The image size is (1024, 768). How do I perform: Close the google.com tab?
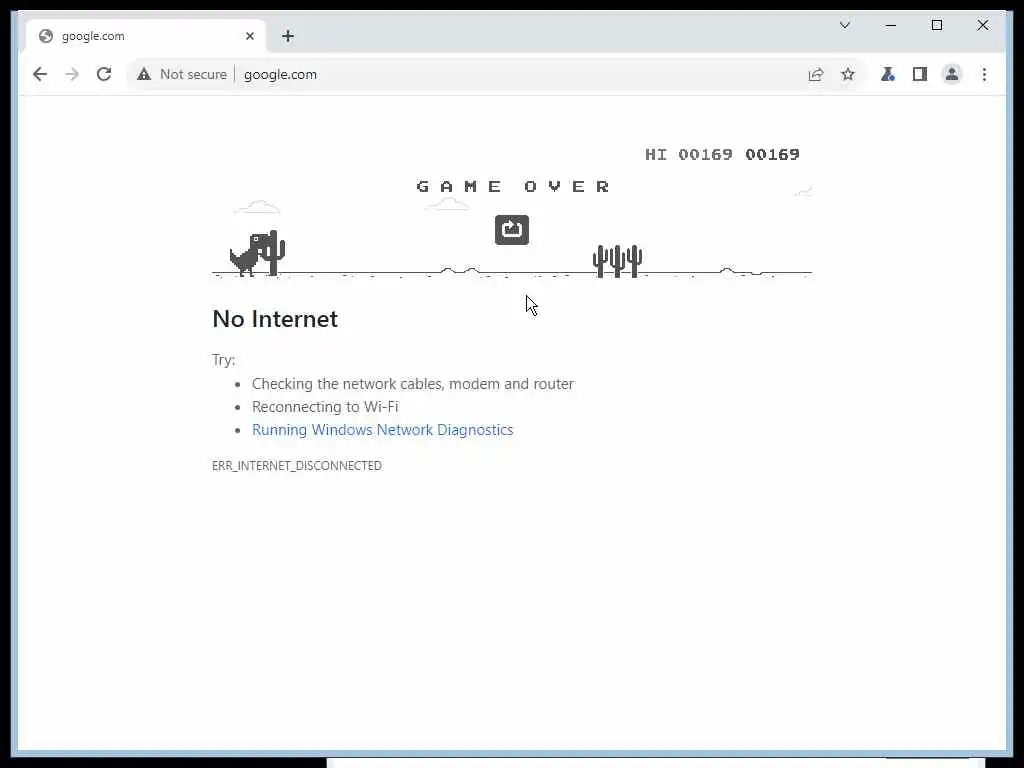[x=249, y=36]
